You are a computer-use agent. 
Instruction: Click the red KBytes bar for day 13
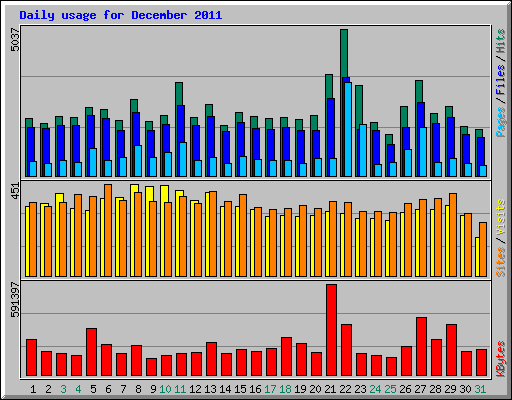click(x=211, y=359)
